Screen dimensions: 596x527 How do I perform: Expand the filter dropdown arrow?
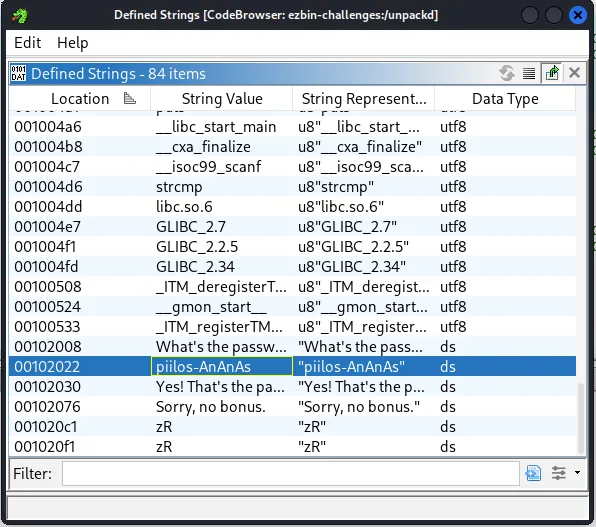[x=577, y=473]
